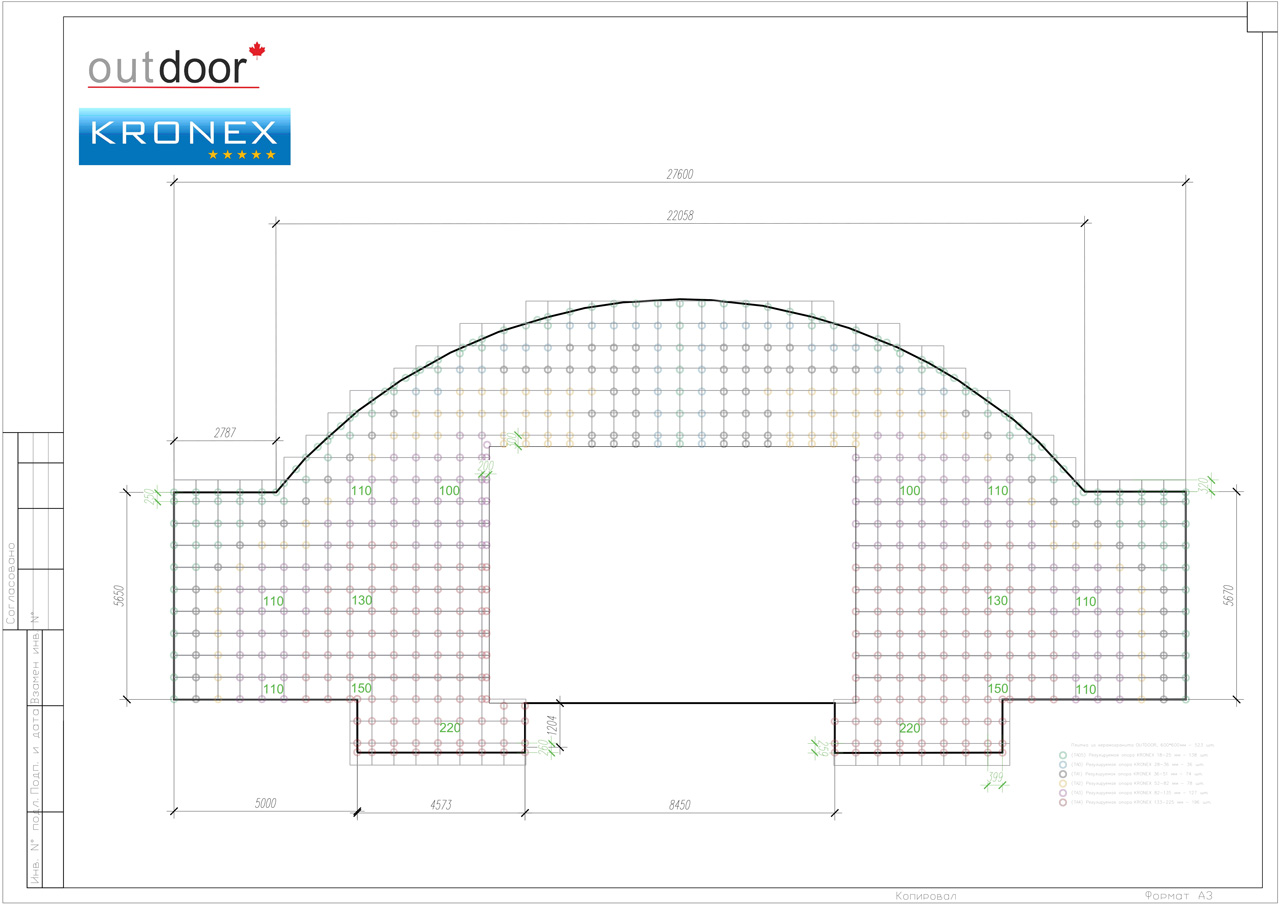Viewport: 1280px width, 904px height.
Task: Click the green 130 label in left wing
Action: pyautogui.click(x=361, y=600)
